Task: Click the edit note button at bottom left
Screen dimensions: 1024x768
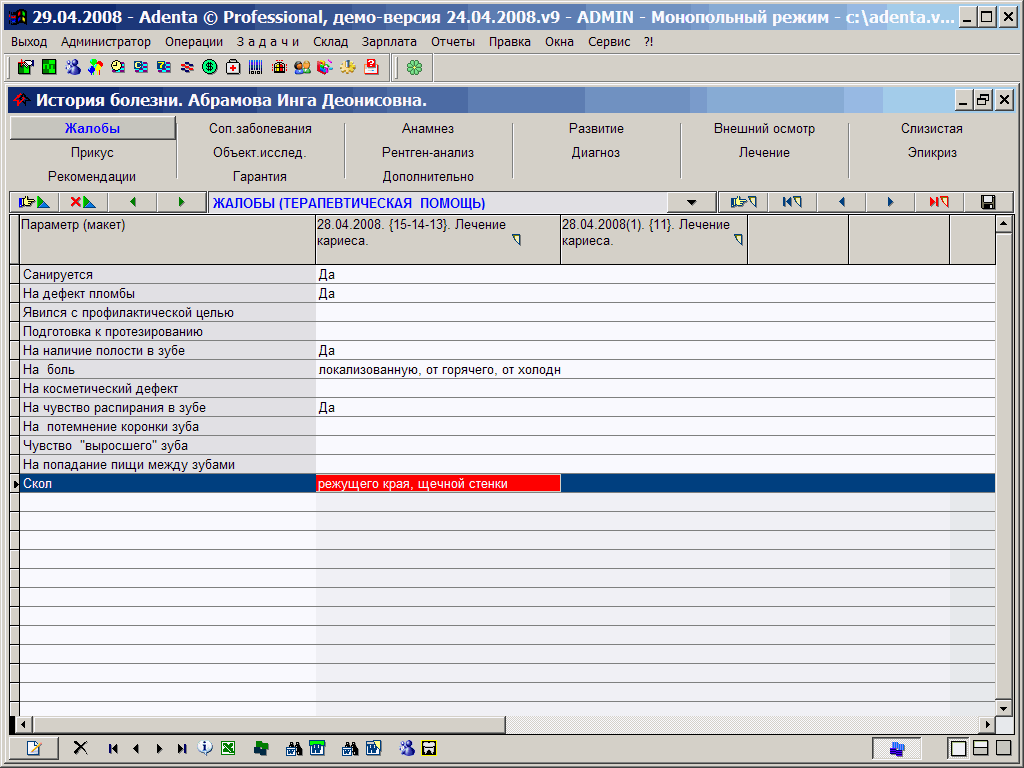Action: point(34,748)
